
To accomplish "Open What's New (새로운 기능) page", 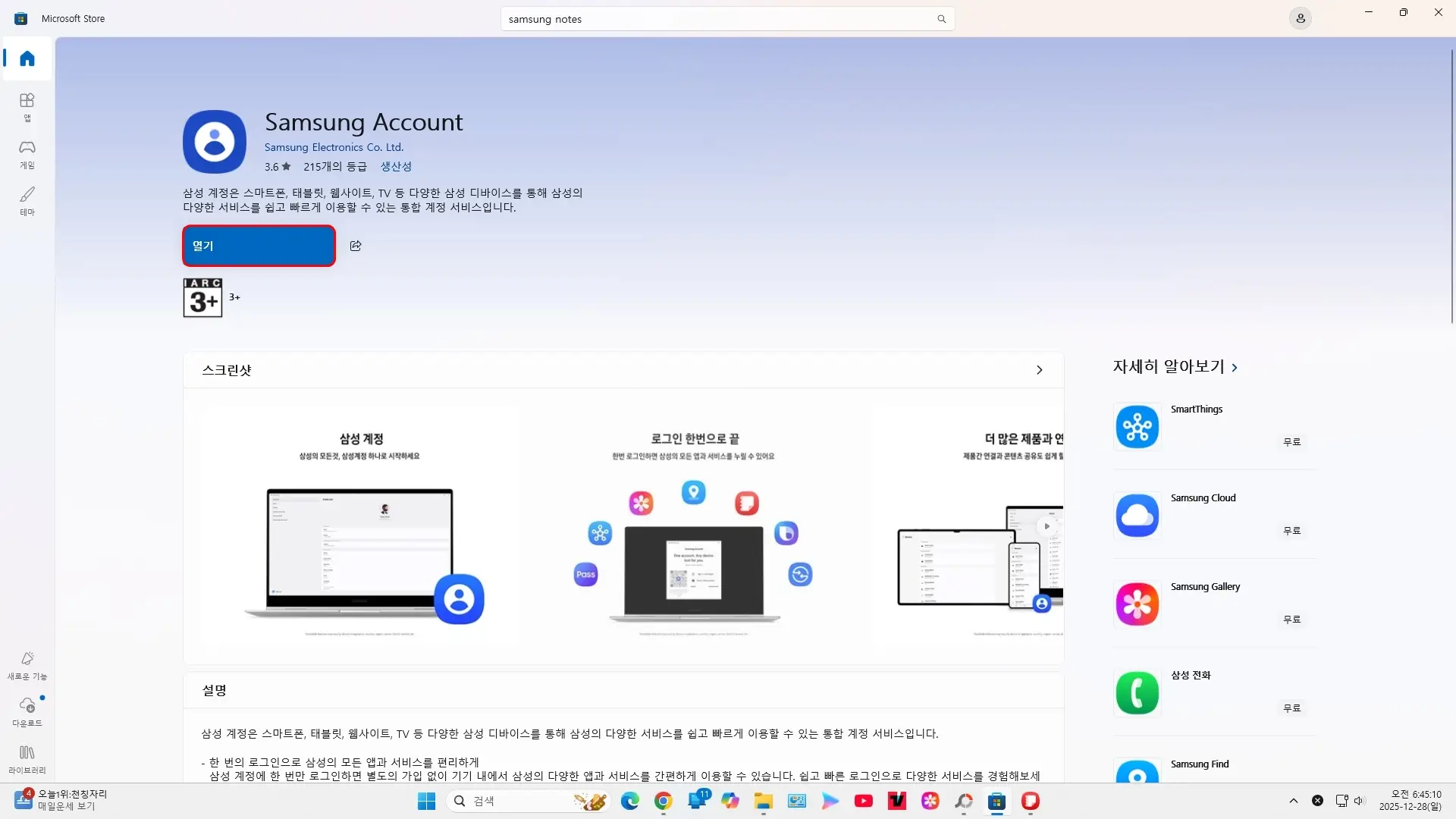I will point(27,664).
